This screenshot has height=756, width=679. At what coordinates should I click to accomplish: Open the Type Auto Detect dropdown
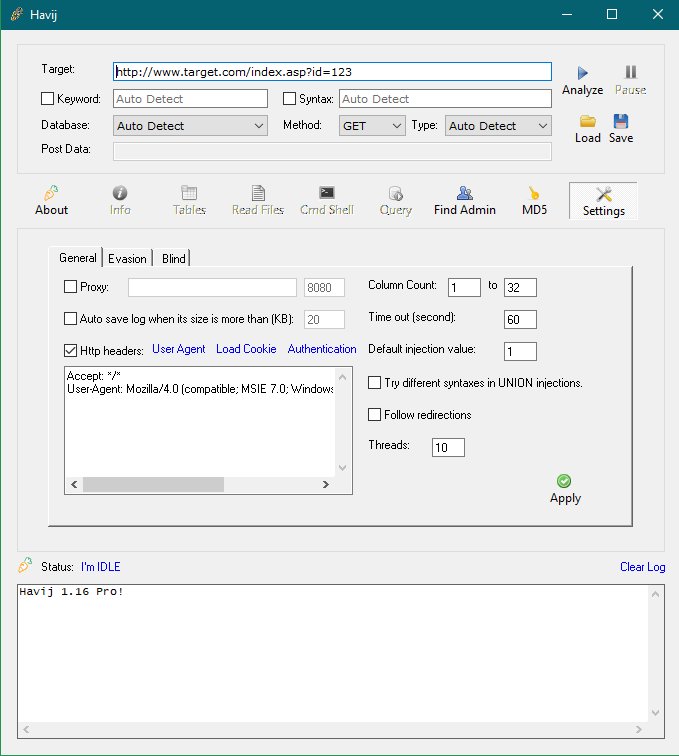point(498,126)
